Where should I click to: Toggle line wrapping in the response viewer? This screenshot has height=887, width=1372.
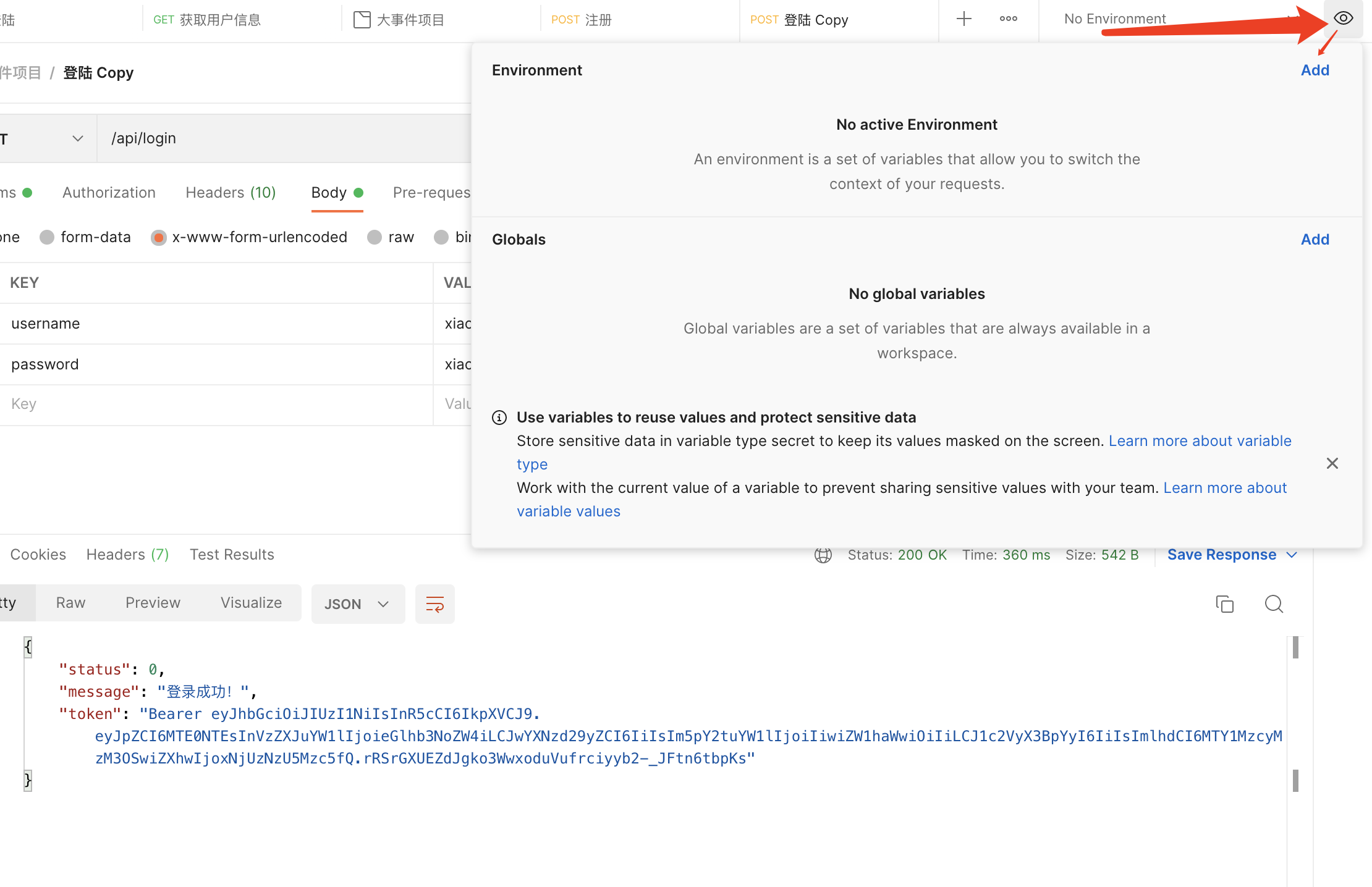point(434,604)
